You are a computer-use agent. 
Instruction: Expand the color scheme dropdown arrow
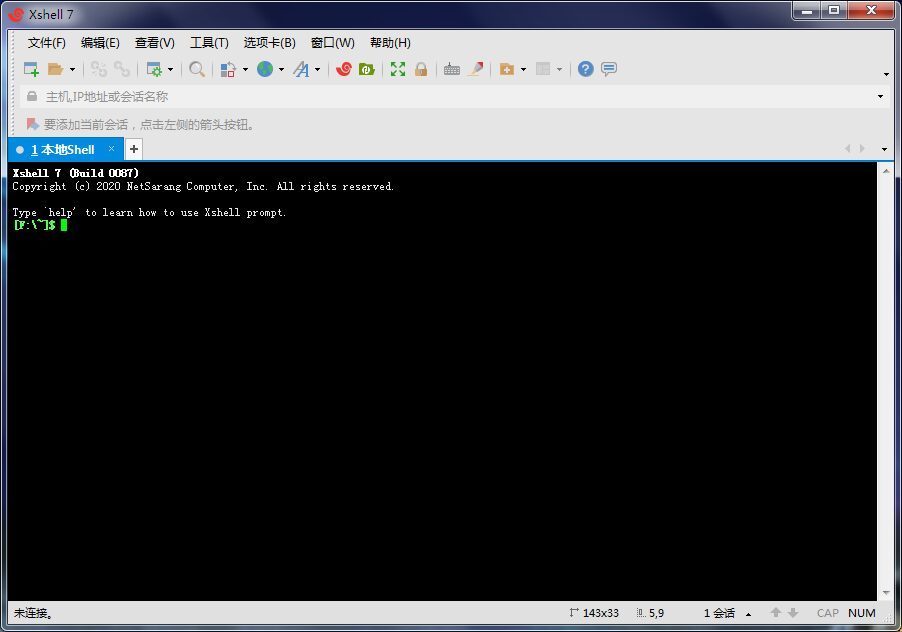[x=246, y=70]
